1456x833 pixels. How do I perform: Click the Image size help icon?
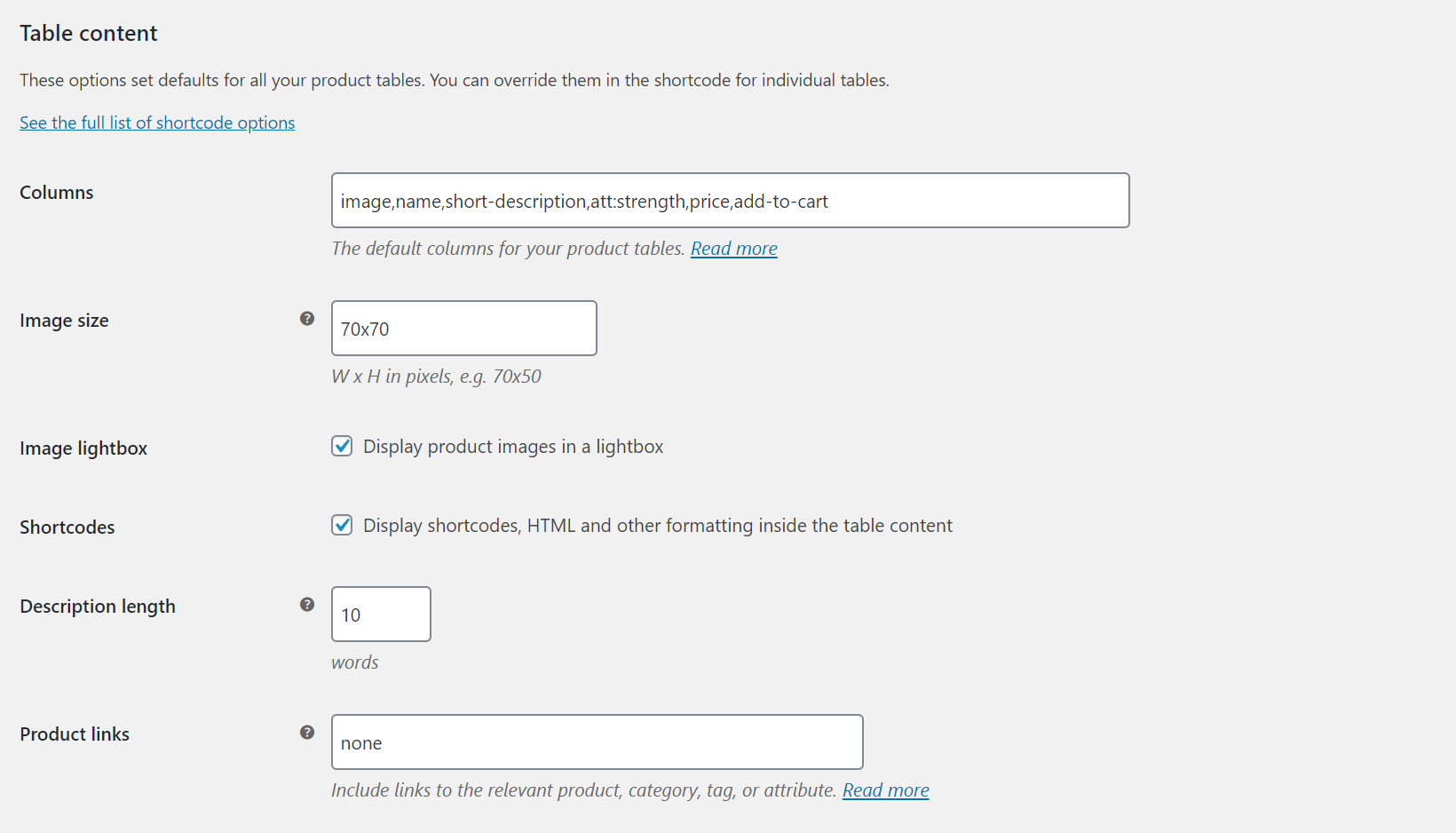(307, 319)
